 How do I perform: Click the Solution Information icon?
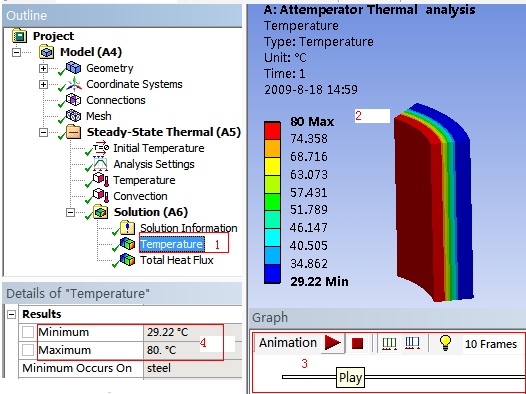[127, 228]
